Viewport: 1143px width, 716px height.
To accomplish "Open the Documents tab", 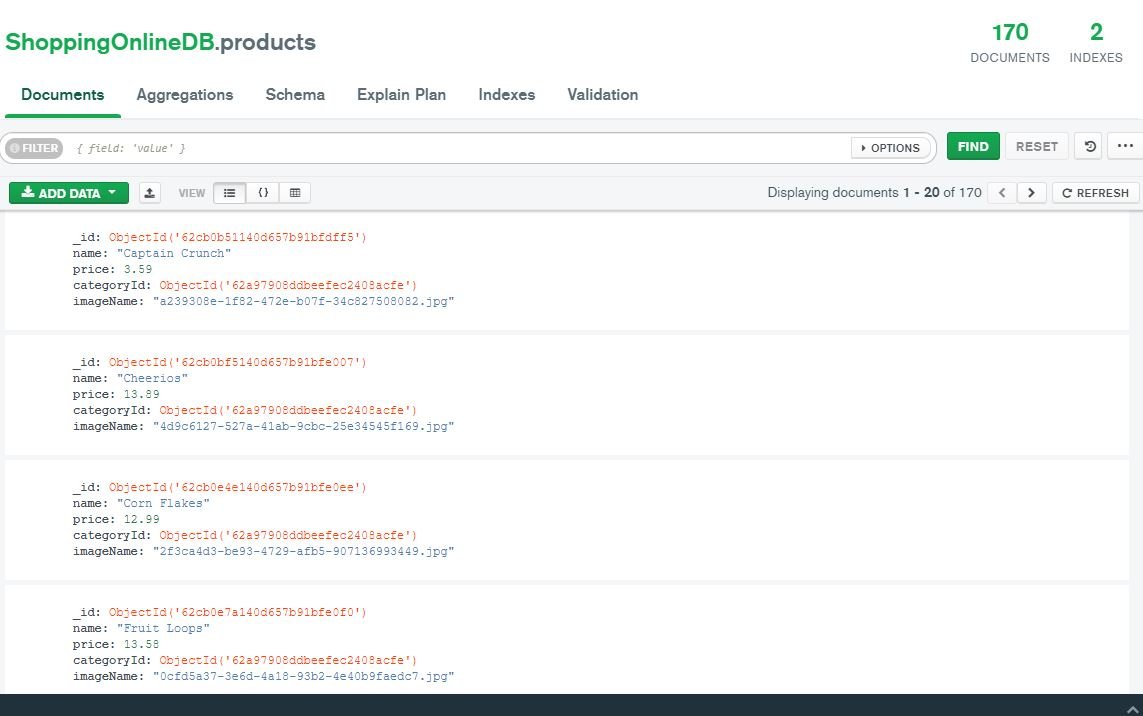I will click(63, 95).
